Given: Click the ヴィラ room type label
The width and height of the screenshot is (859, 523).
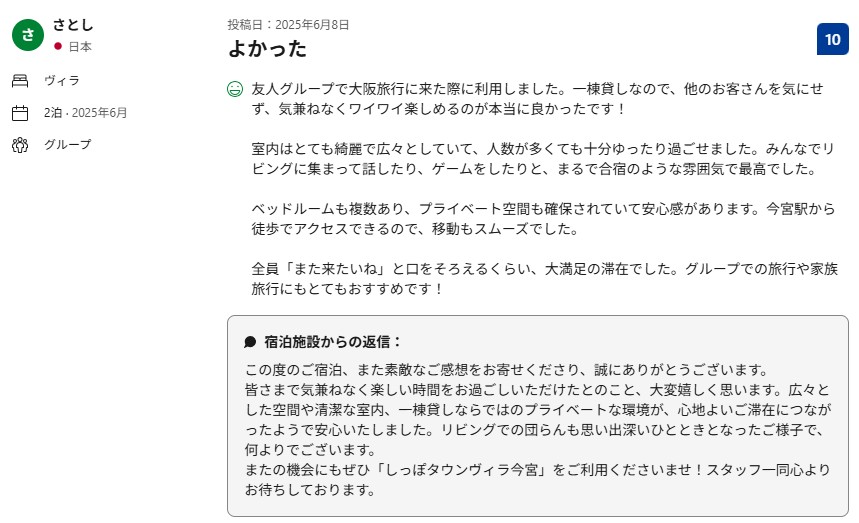Looking at the screenshot, I should [62, 81].
